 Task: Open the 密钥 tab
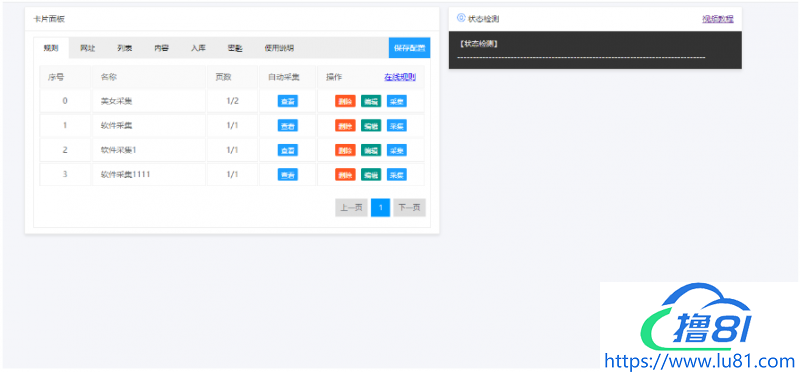tap(235, 48)
